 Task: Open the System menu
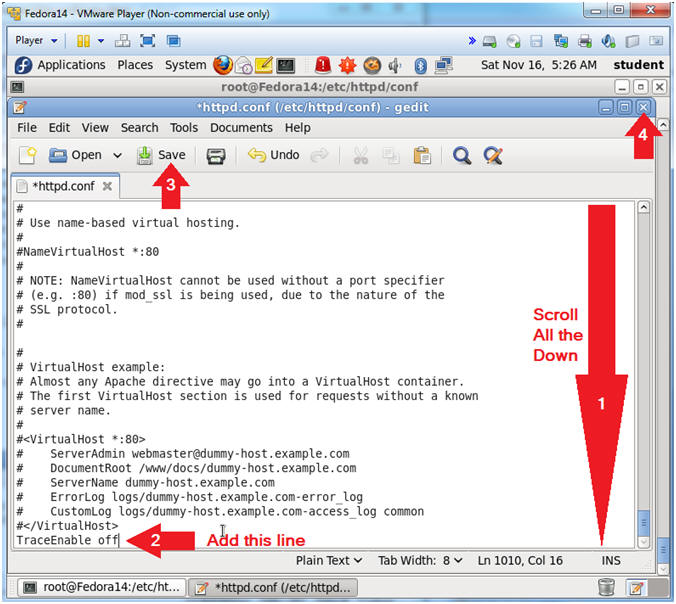[185, 65]
